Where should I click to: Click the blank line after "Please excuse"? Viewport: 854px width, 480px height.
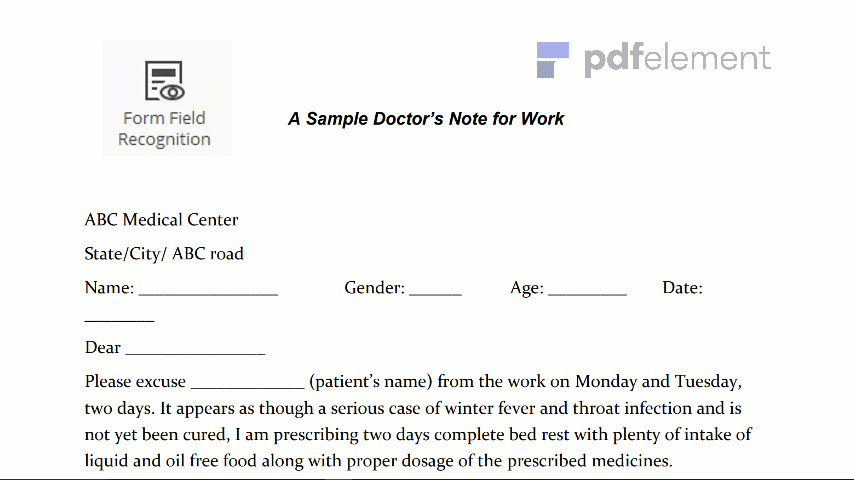[x=247, y=385]
